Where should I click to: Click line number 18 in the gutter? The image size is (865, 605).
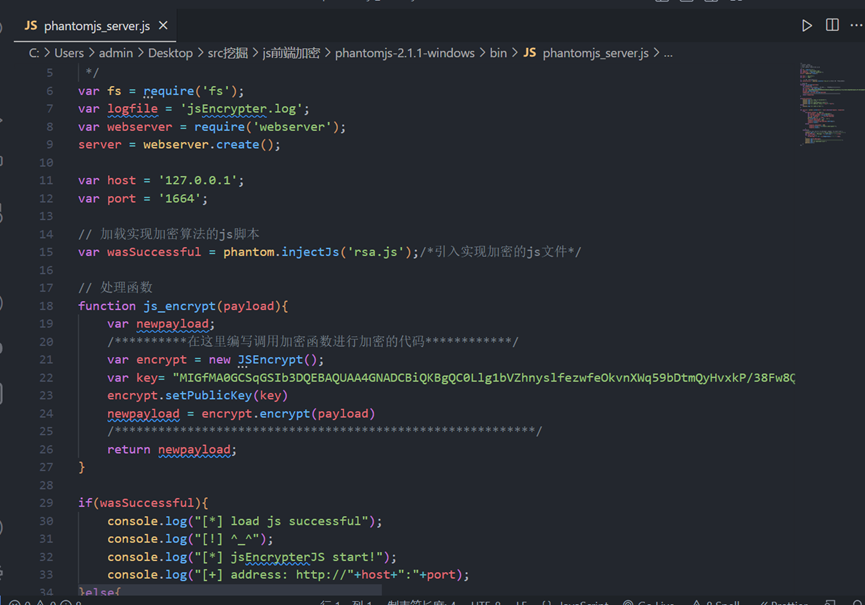coord(46,306)
